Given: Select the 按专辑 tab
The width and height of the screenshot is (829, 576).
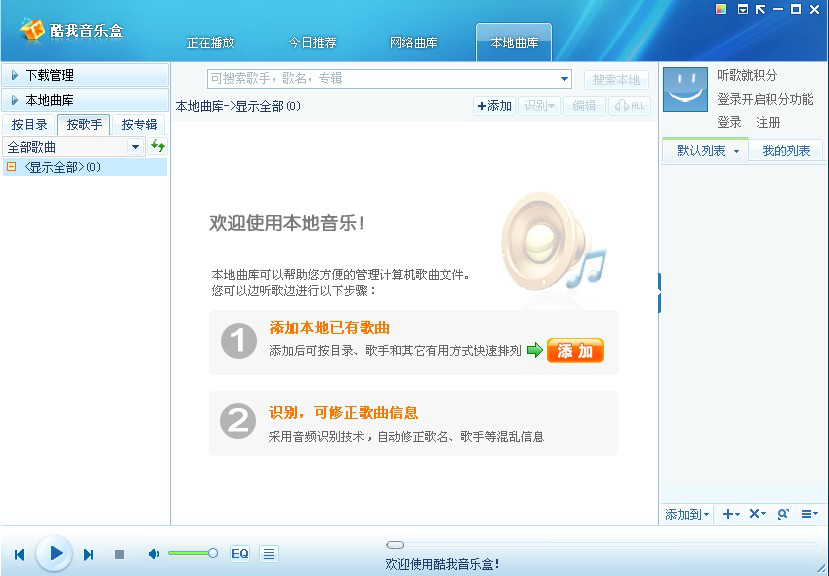Looking at the screenshot, I should click(139, 125).
